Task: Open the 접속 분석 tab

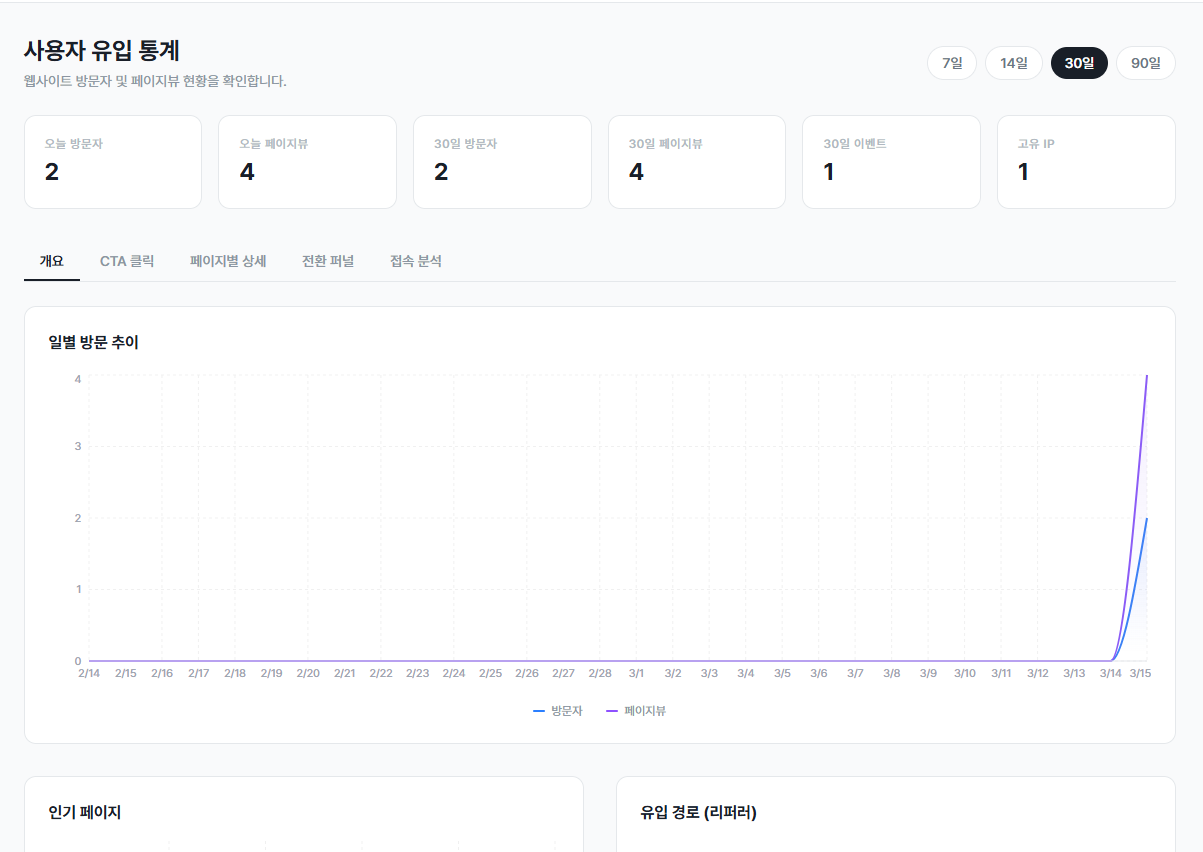Action: tap(416, 261)
